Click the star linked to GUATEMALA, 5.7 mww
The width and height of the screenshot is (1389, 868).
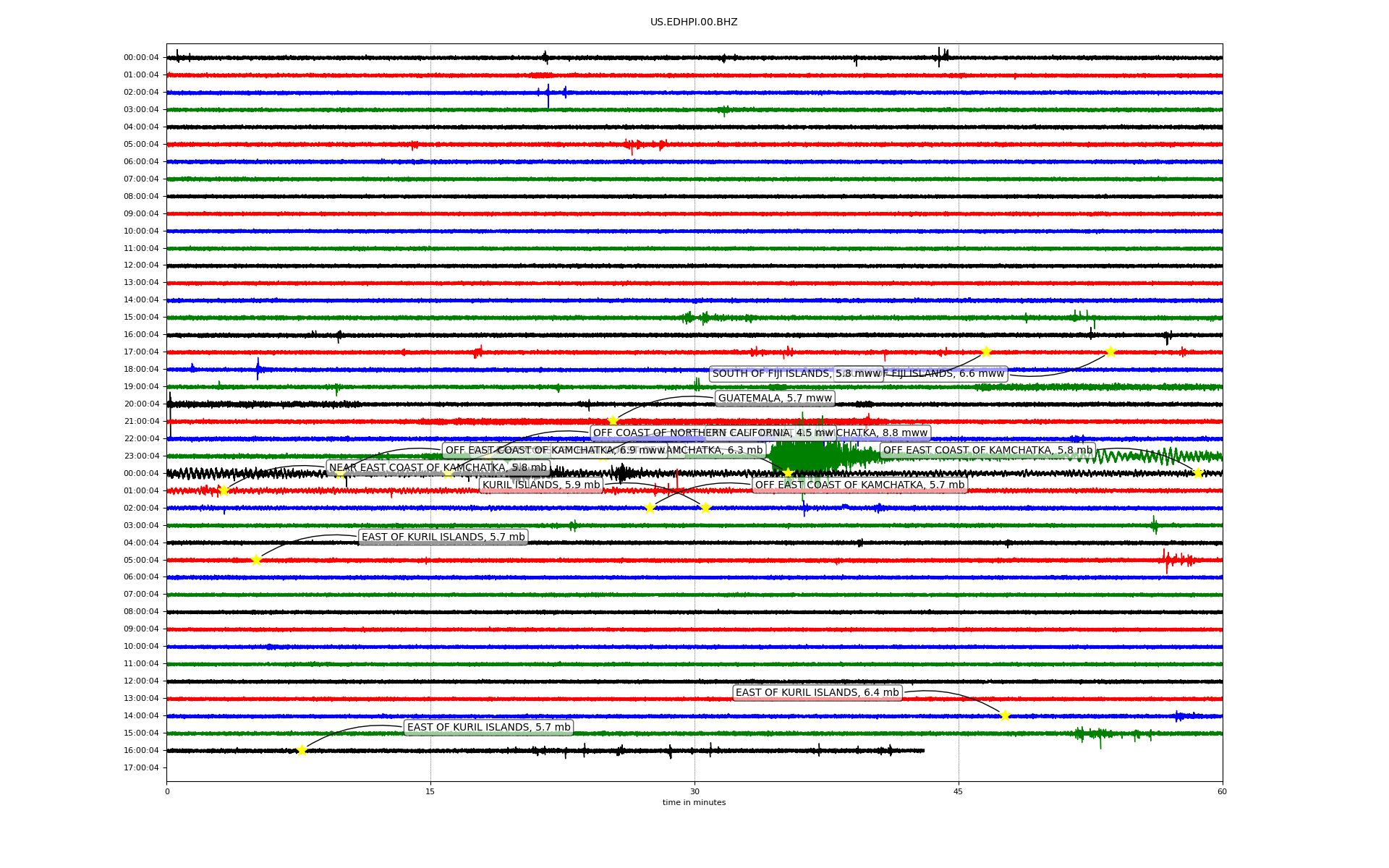(x=613, y=421)
